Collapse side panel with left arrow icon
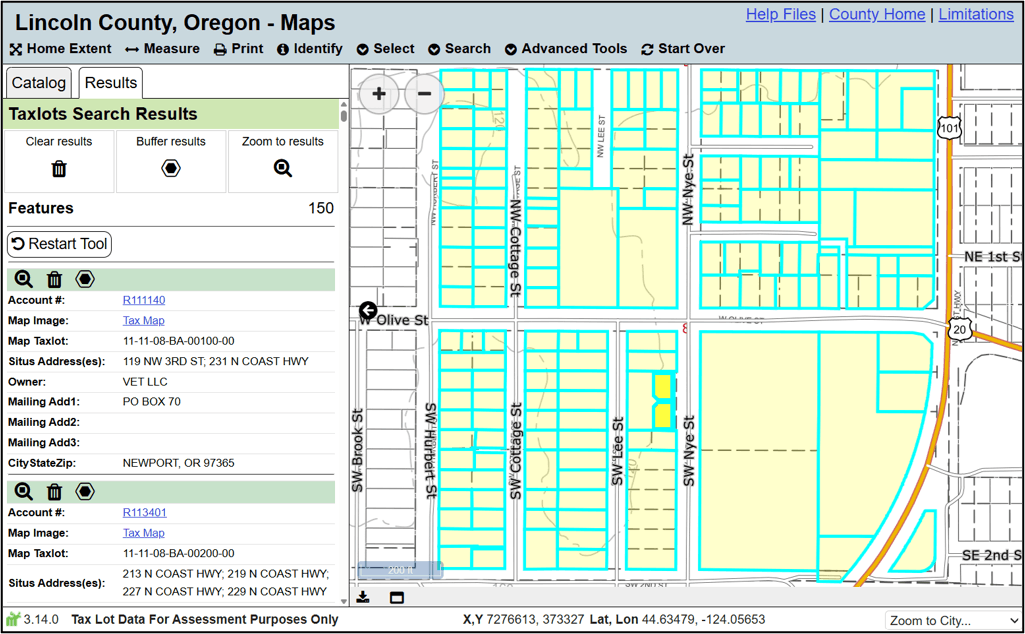Image resolution: width=1025 pixels, height=634 pixels. [x=368, y=310]
